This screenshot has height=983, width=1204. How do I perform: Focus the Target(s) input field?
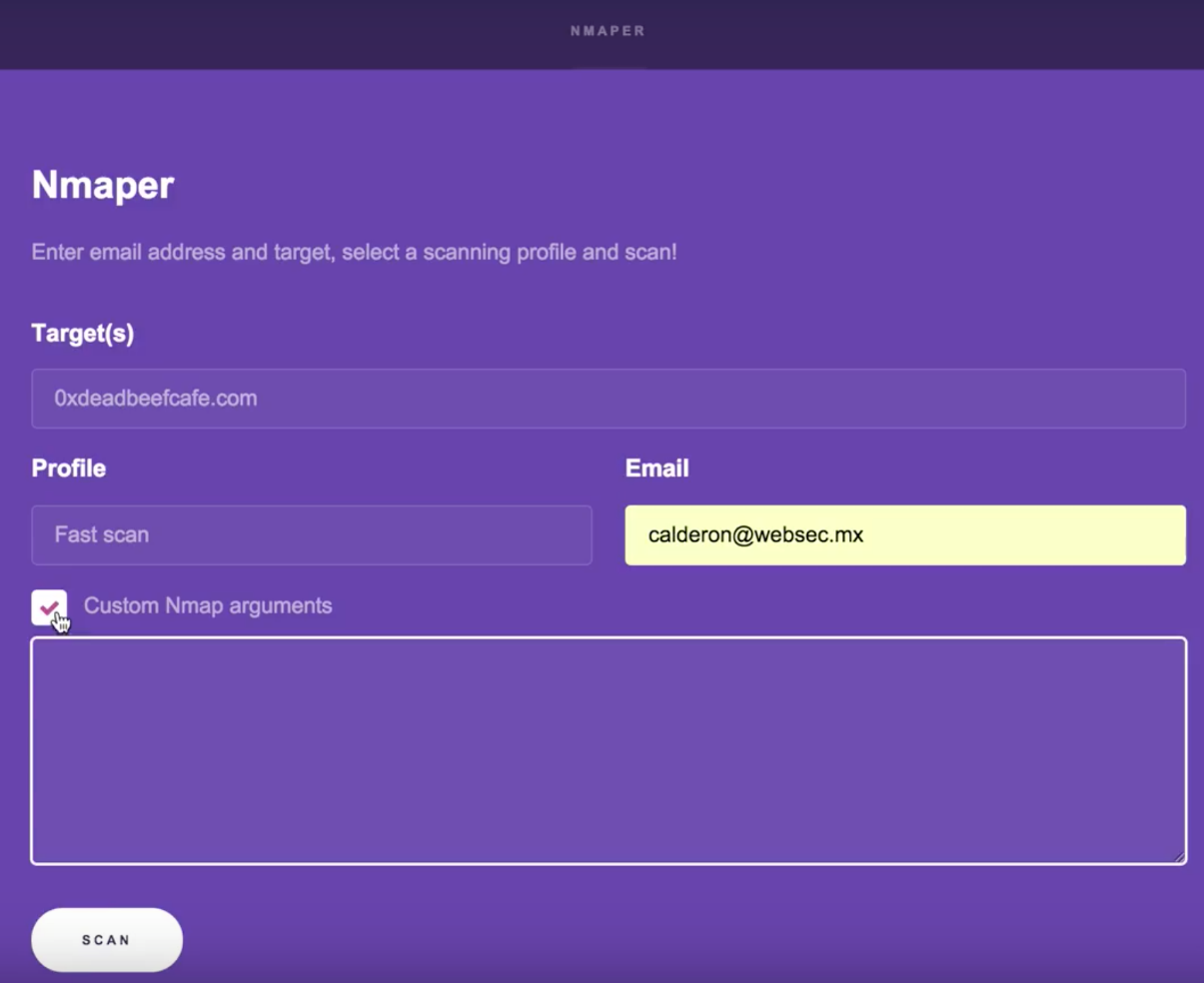pyautogui.click(x=608, y=399)
